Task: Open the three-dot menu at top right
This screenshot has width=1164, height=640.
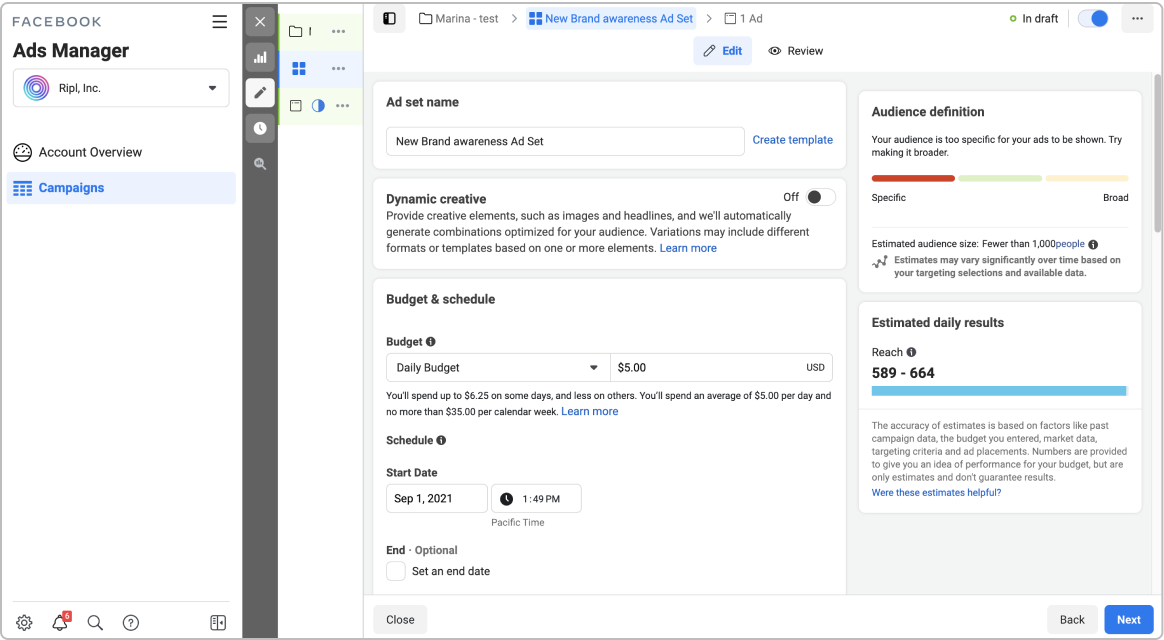Action: [1137, 19]
